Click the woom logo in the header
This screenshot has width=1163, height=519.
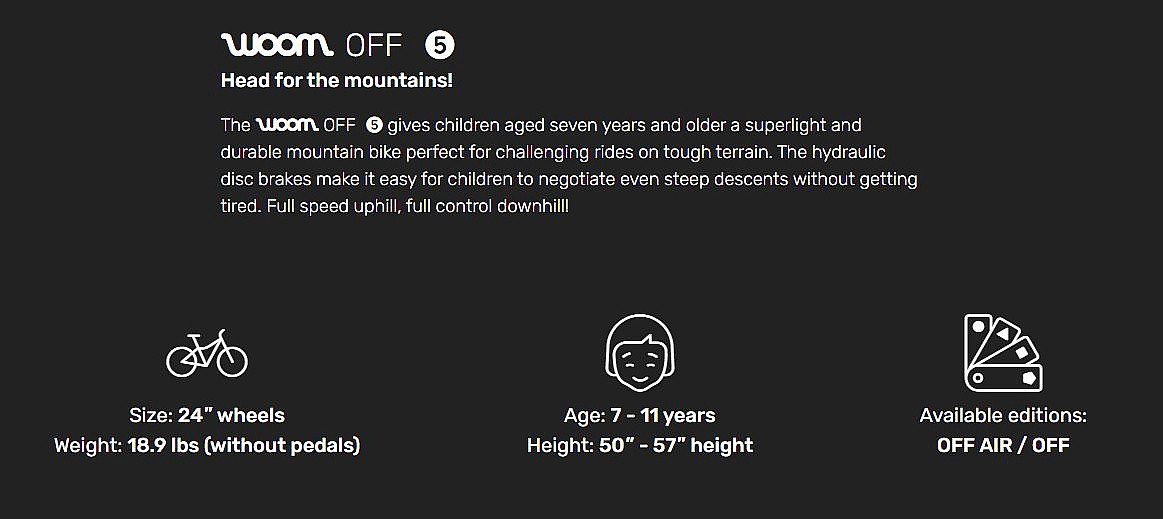coord(277,45)
